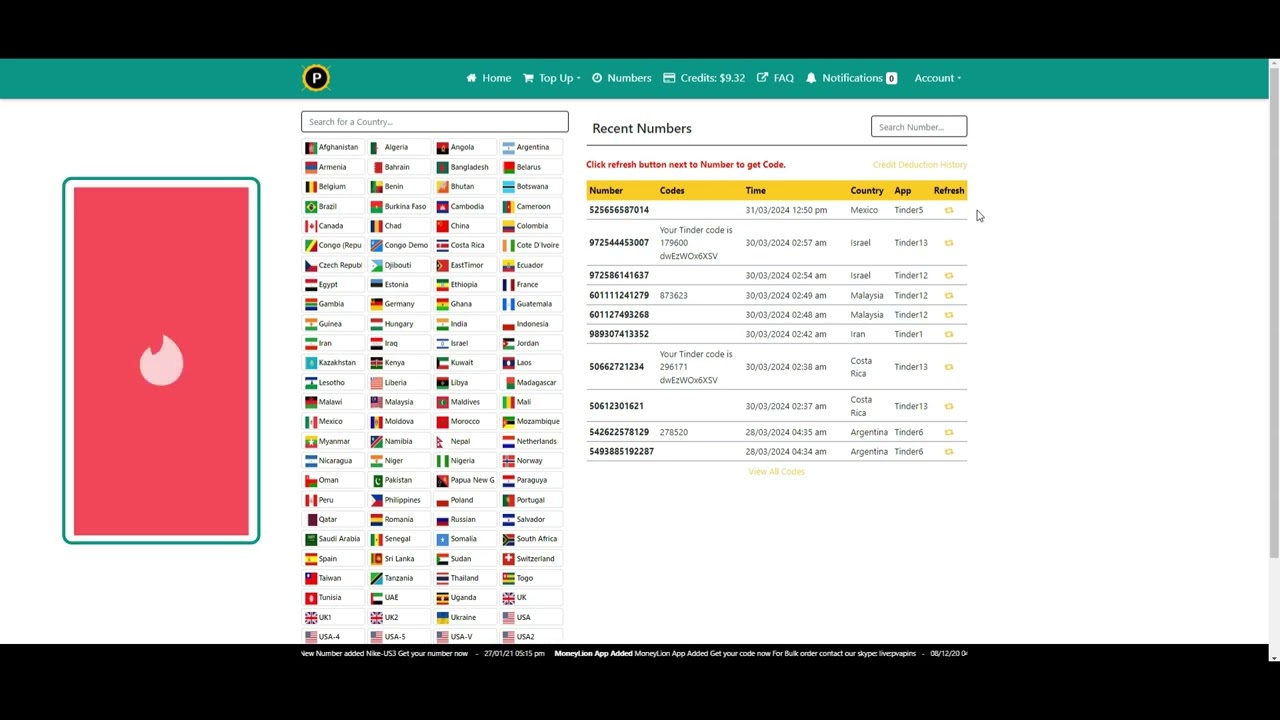The height and width of the screenshot is (720, 1280).
Task: Expand the Account dropdown
Action: click(x=938, y=78)
